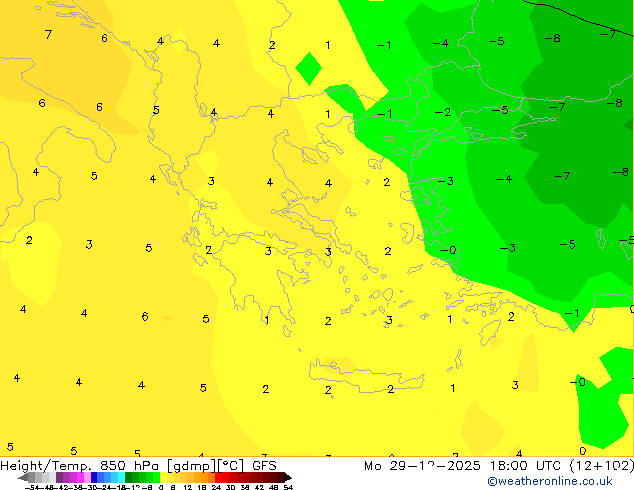Screen dimensions: 634x490
Task: Click the small green diamond patch on the map
Action: [x=309, y=68]
